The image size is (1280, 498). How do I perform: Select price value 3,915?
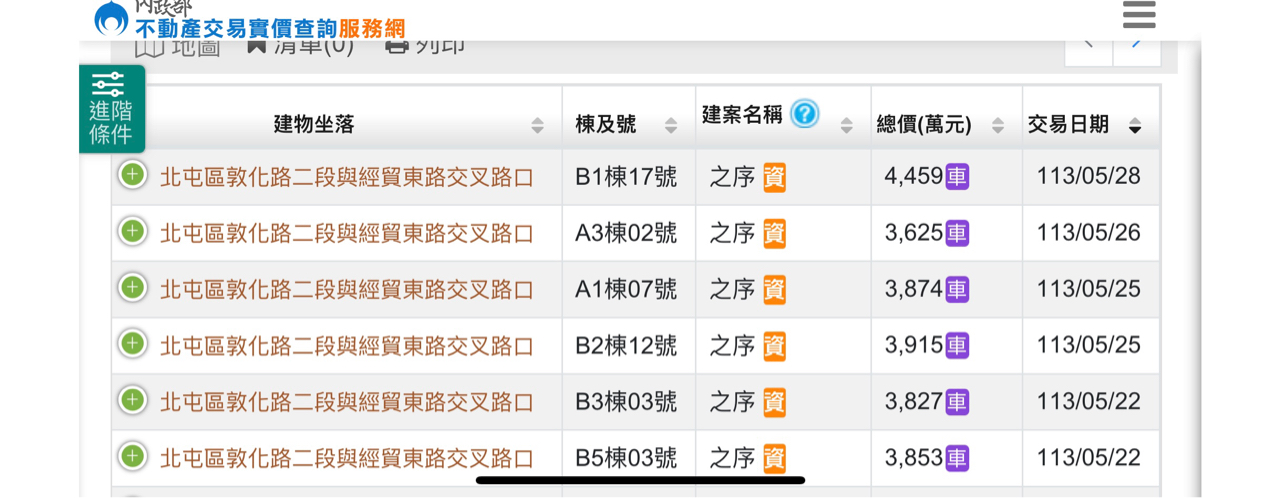point(913,346)
